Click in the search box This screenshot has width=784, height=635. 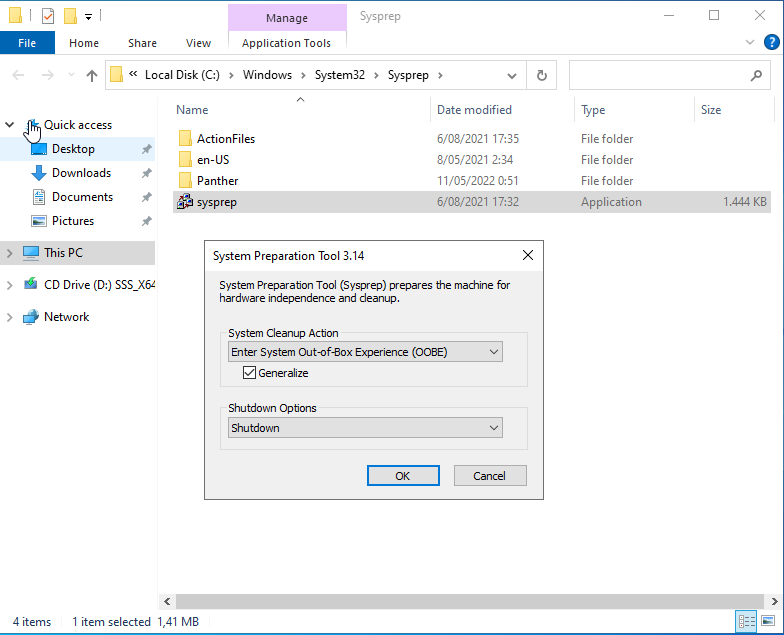coord(670,76)
